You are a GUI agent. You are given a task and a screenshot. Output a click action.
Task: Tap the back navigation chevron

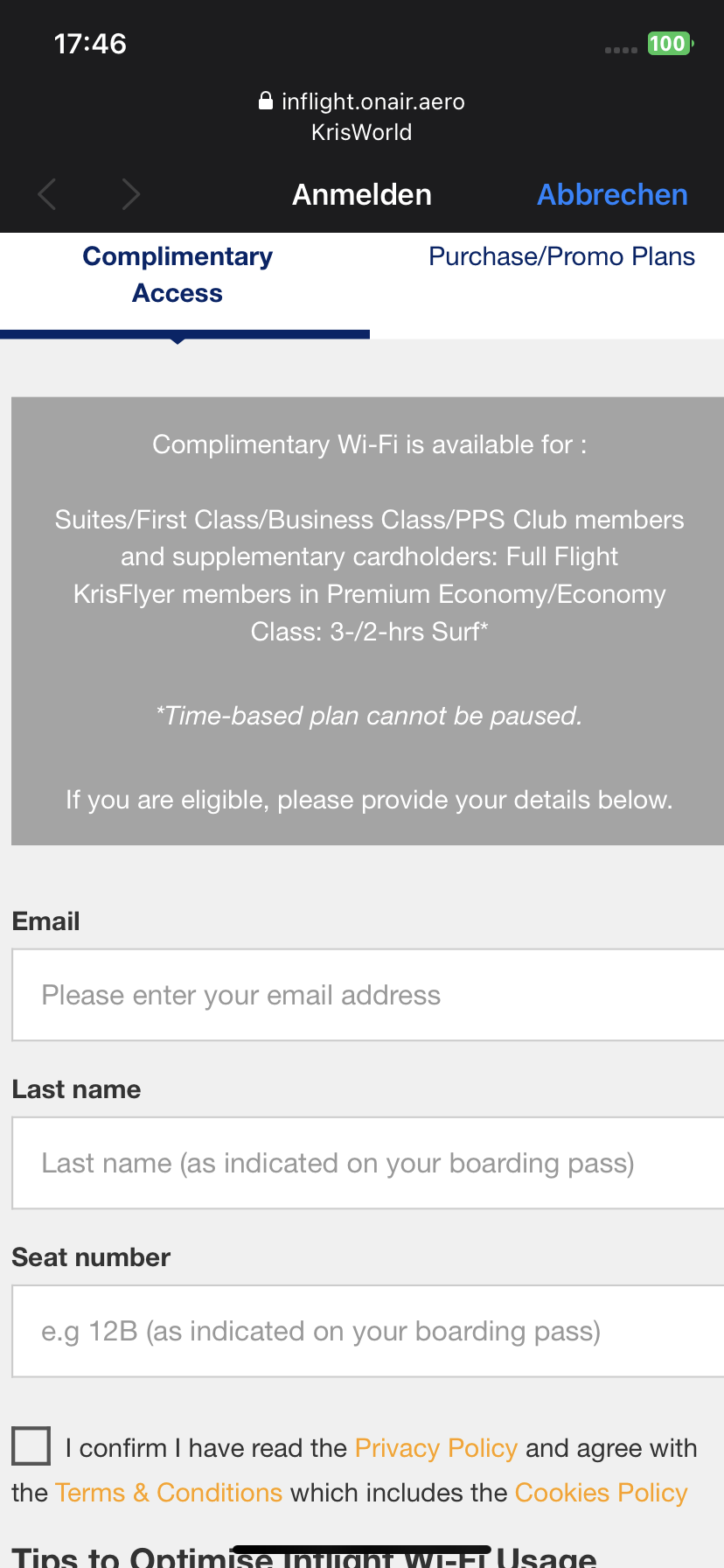[48, 194]
